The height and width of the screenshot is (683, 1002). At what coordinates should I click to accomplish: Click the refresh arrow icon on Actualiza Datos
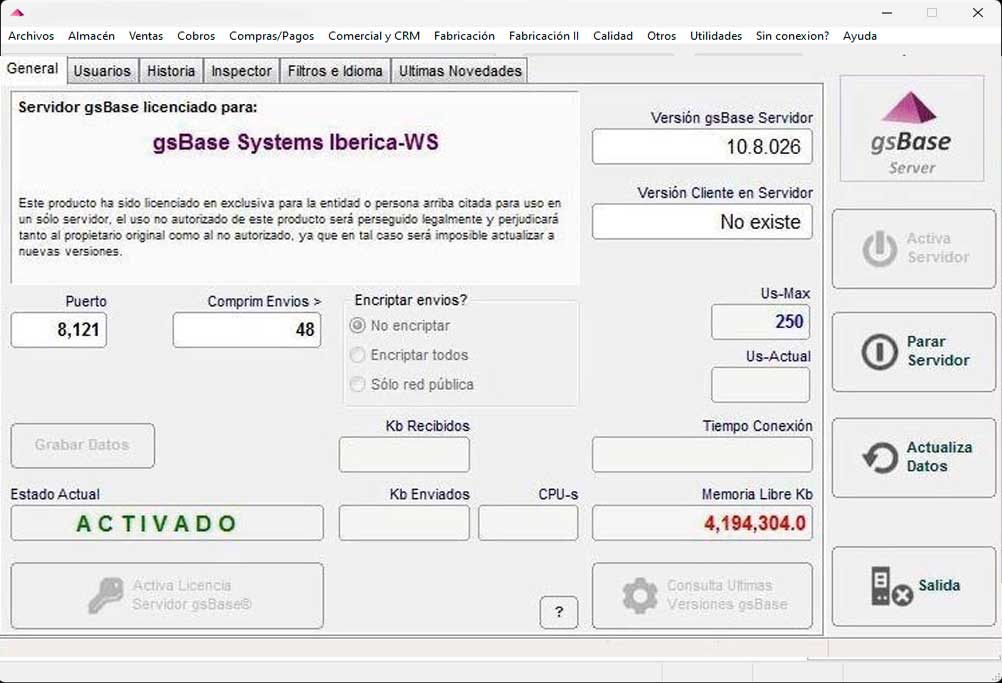880,457
